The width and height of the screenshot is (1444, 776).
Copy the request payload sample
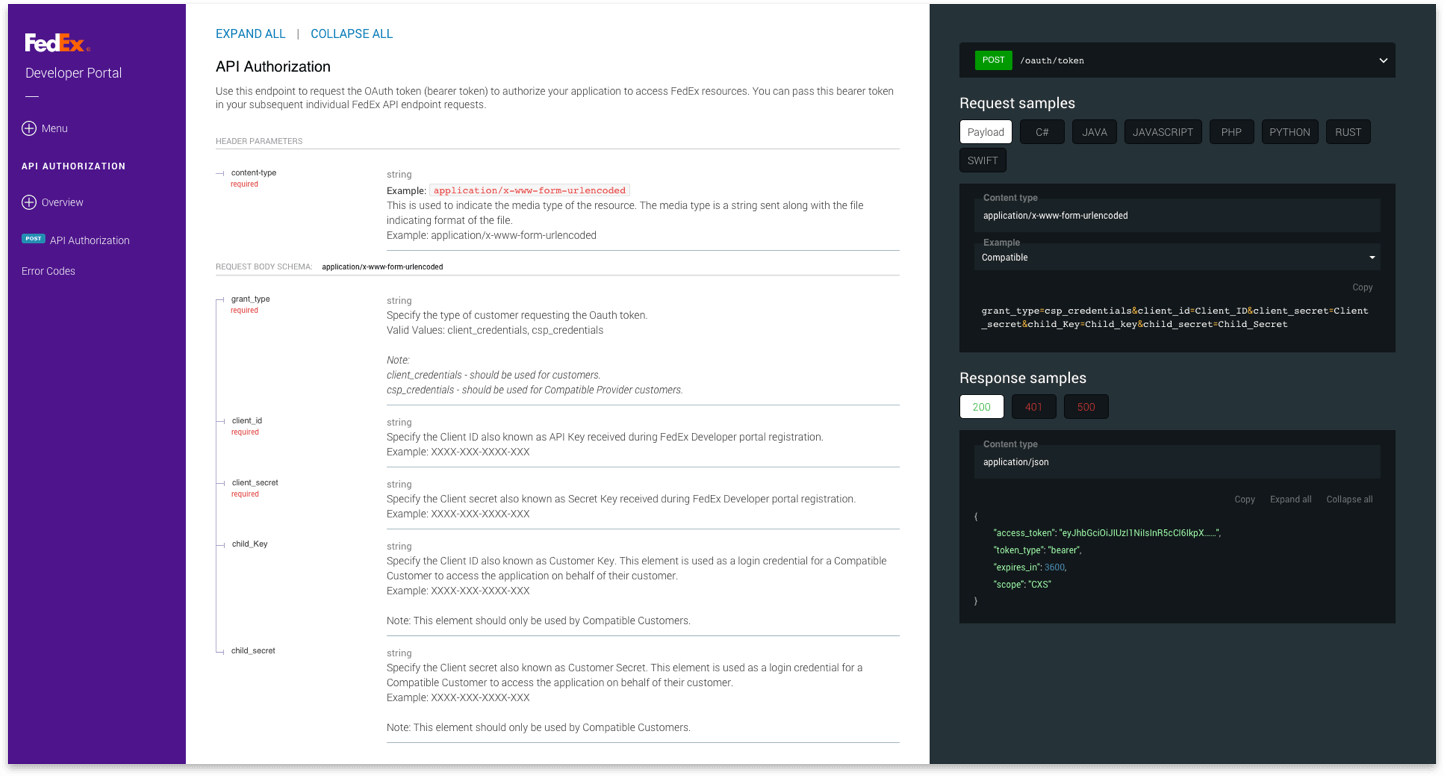coord(1362,287)
